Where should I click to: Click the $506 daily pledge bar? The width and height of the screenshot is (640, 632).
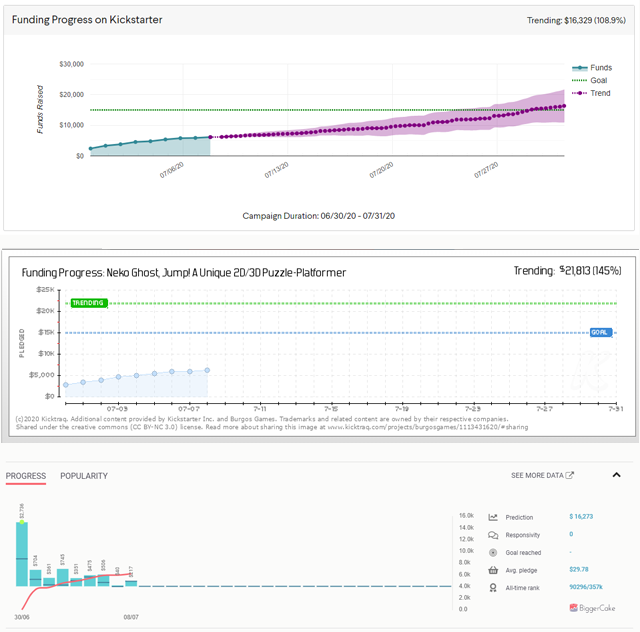click(x=103, y=580)
